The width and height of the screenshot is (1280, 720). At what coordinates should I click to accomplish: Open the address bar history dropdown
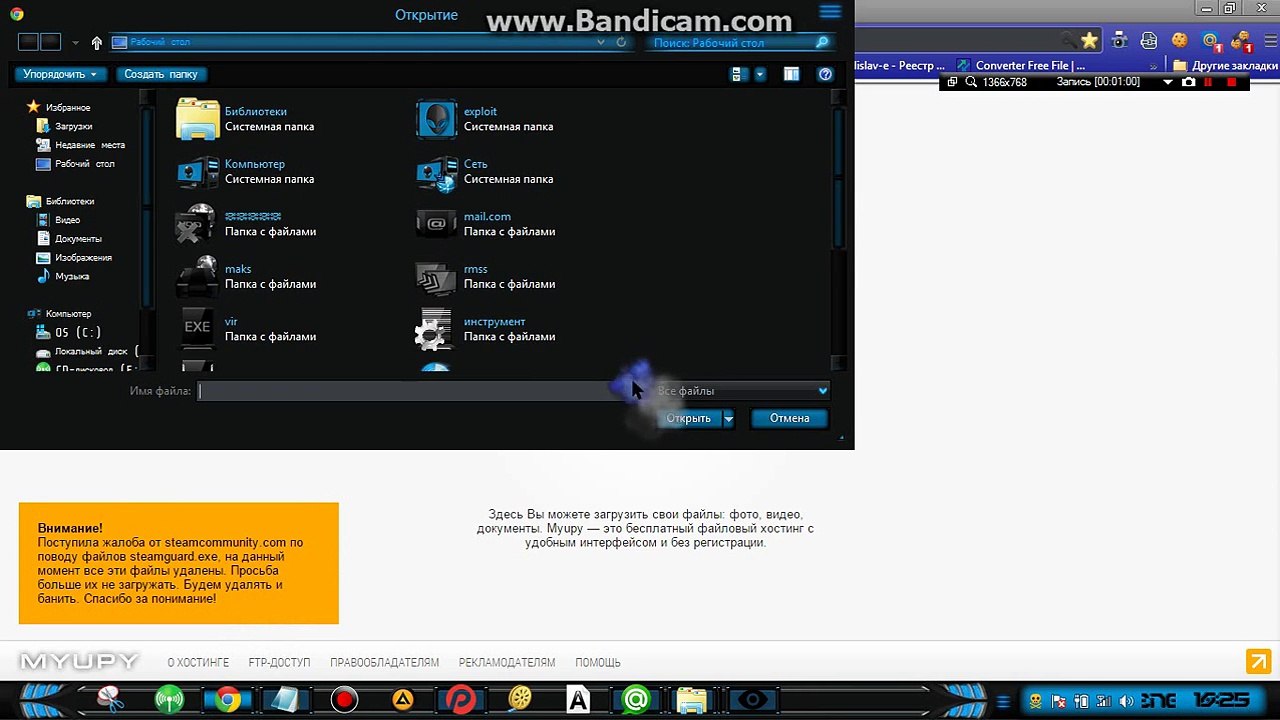tap(601, 43)
